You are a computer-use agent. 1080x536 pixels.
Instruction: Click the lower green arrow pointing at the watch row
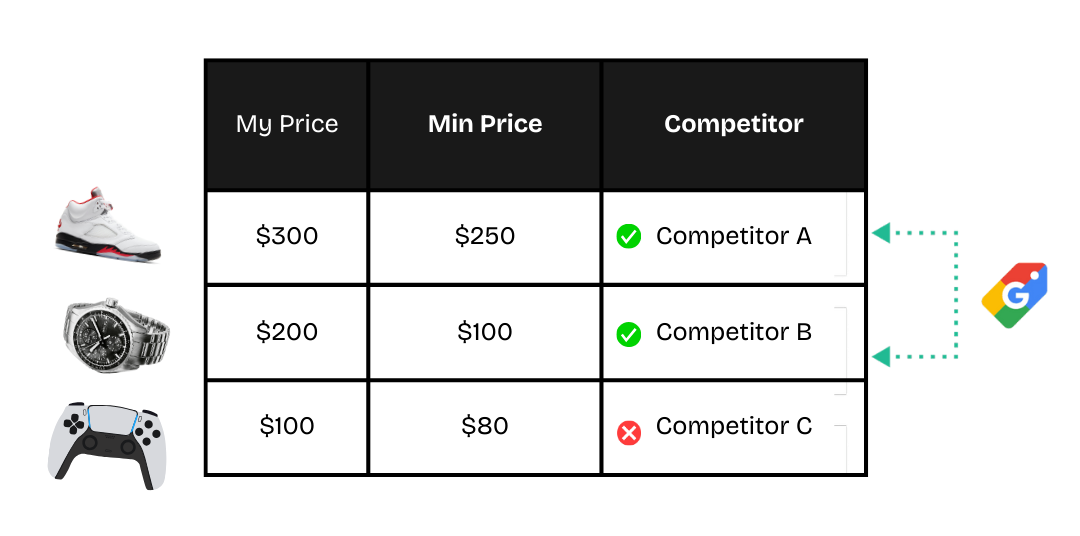coord(880,356)
